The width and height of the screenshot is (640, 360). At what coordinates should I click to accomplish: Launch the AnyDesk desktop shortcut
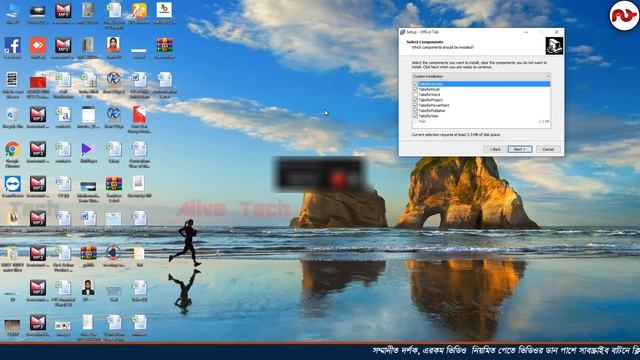(x=38, y=47)
